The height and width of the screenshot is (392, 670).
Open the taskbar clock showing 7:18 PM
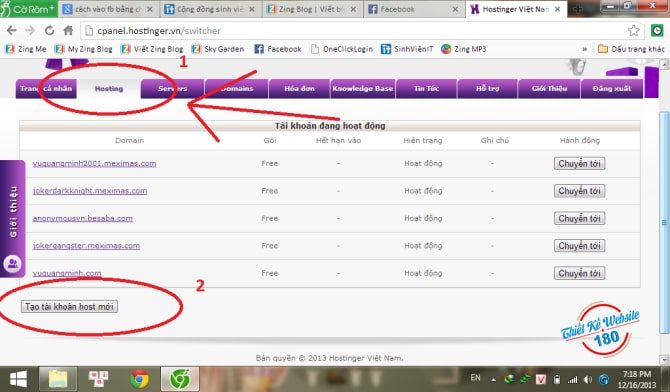[636, 379]
